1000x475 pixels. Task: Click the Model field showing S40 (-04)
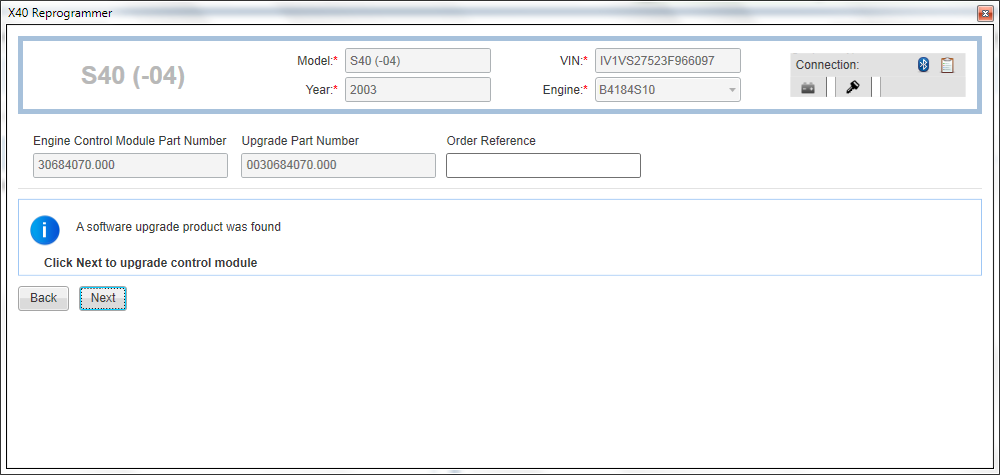(418, 61)
